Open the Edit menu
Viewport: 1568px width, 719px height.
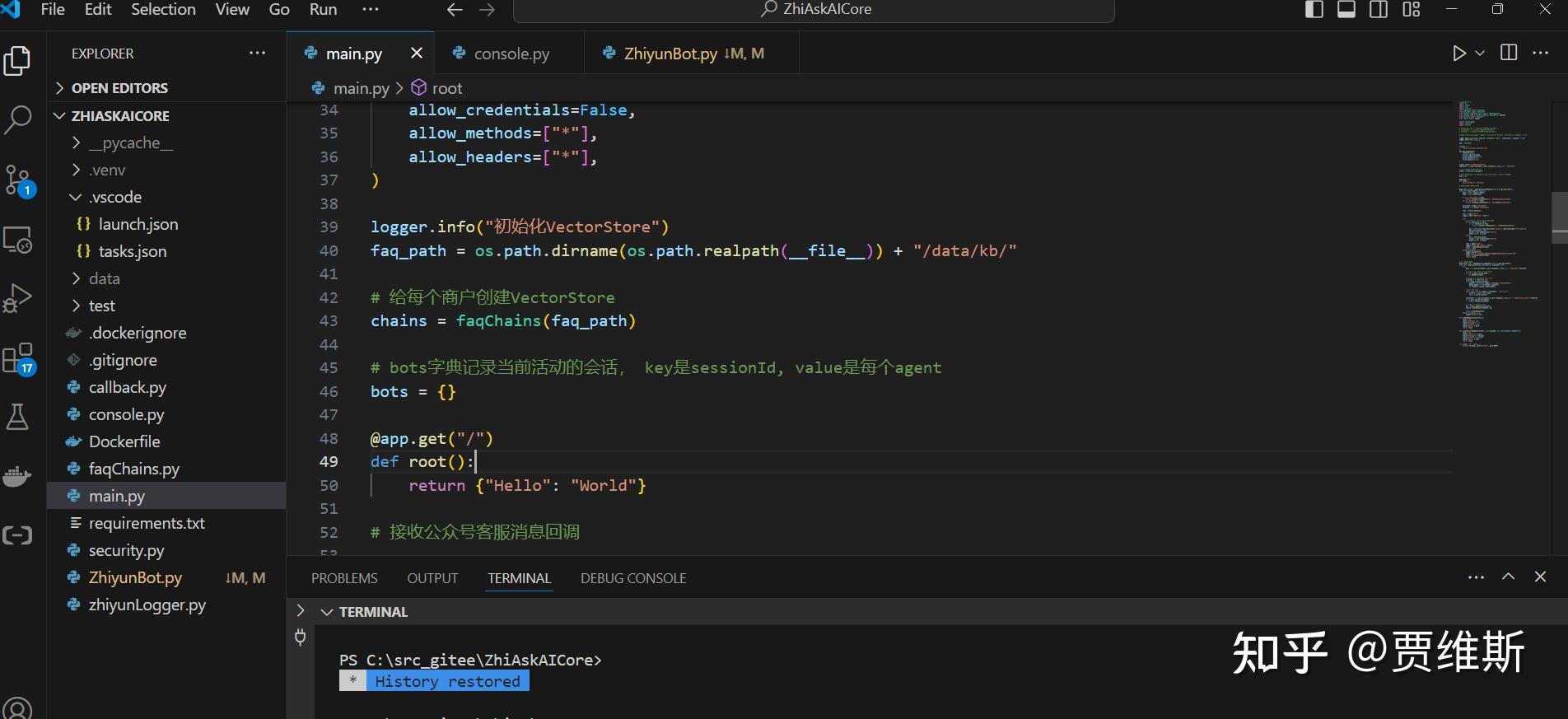pos(98,9)
